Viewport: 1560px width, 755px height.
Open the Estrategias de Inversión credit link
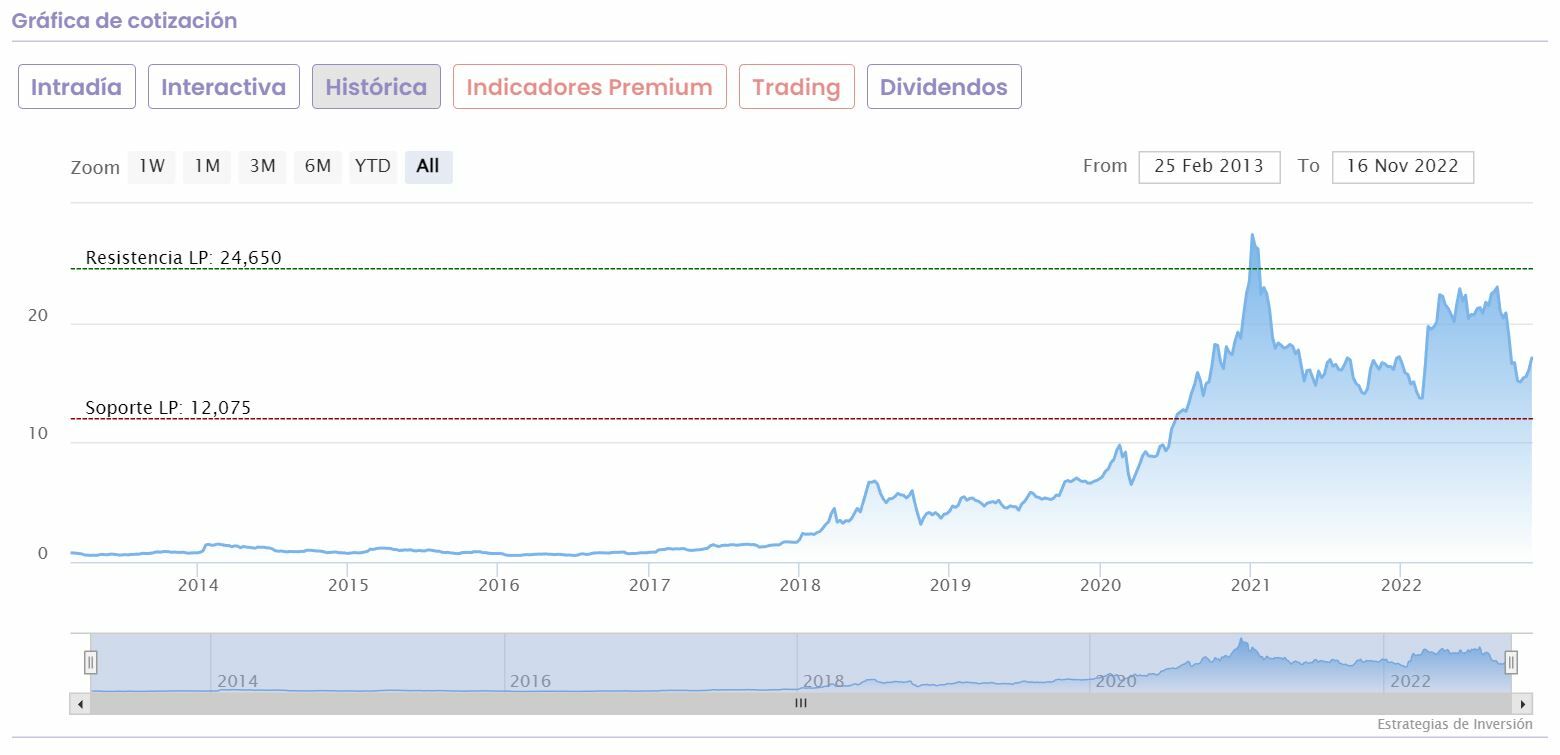pos(1454,724)
